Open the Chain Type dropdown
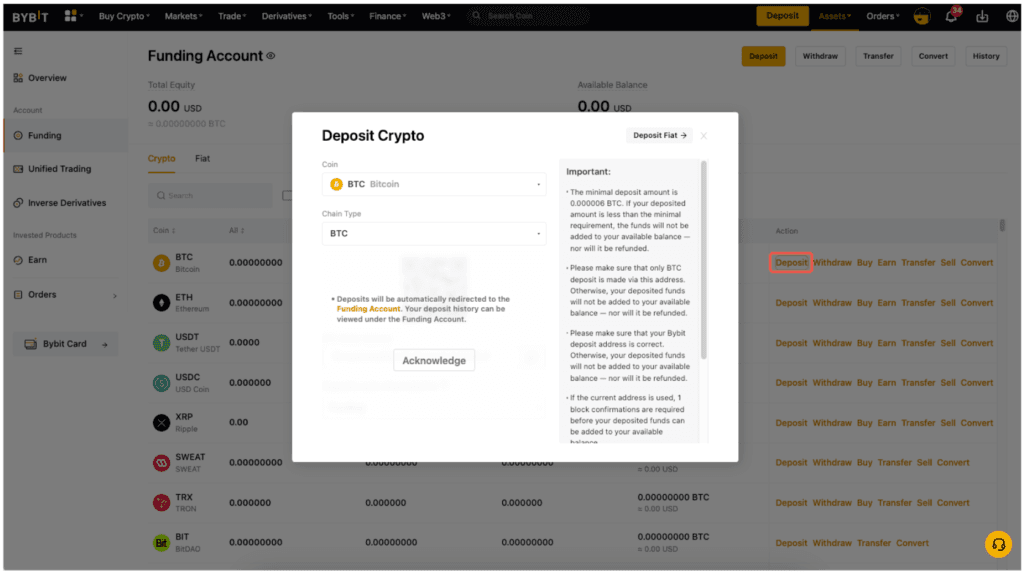The width and height of the screenshot is (1024, 573). pos(434,233)
